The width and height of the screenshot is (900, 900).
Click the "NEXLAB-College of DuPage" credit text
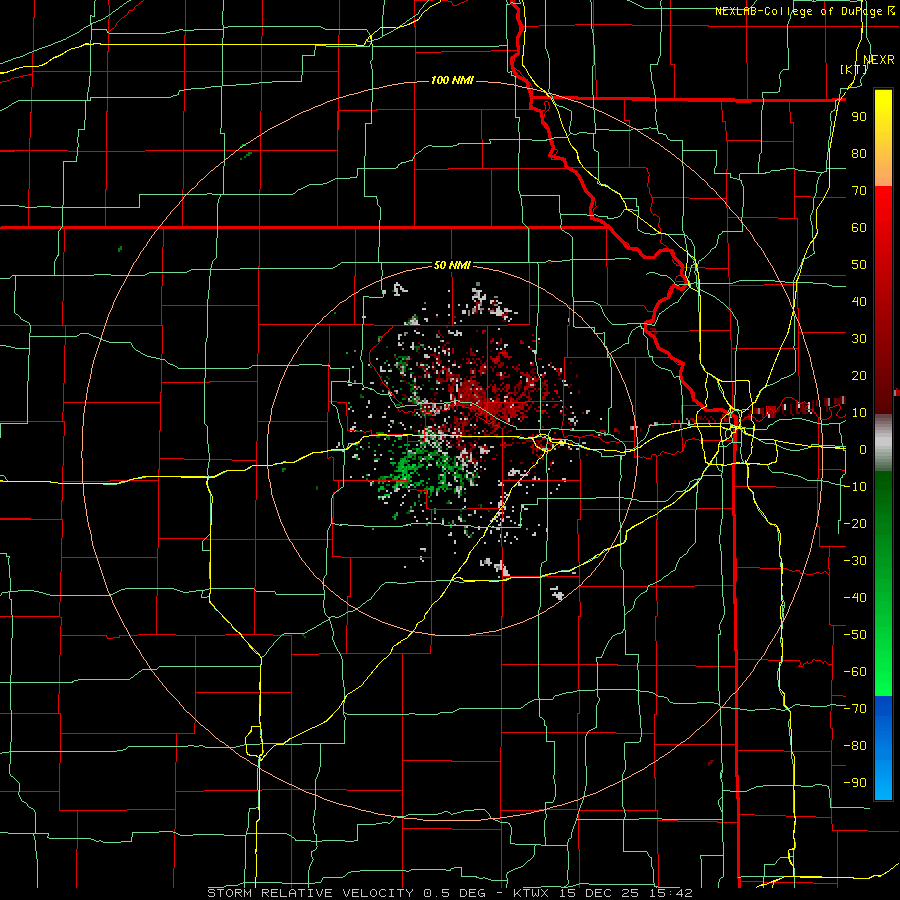(x=798, y=11)
